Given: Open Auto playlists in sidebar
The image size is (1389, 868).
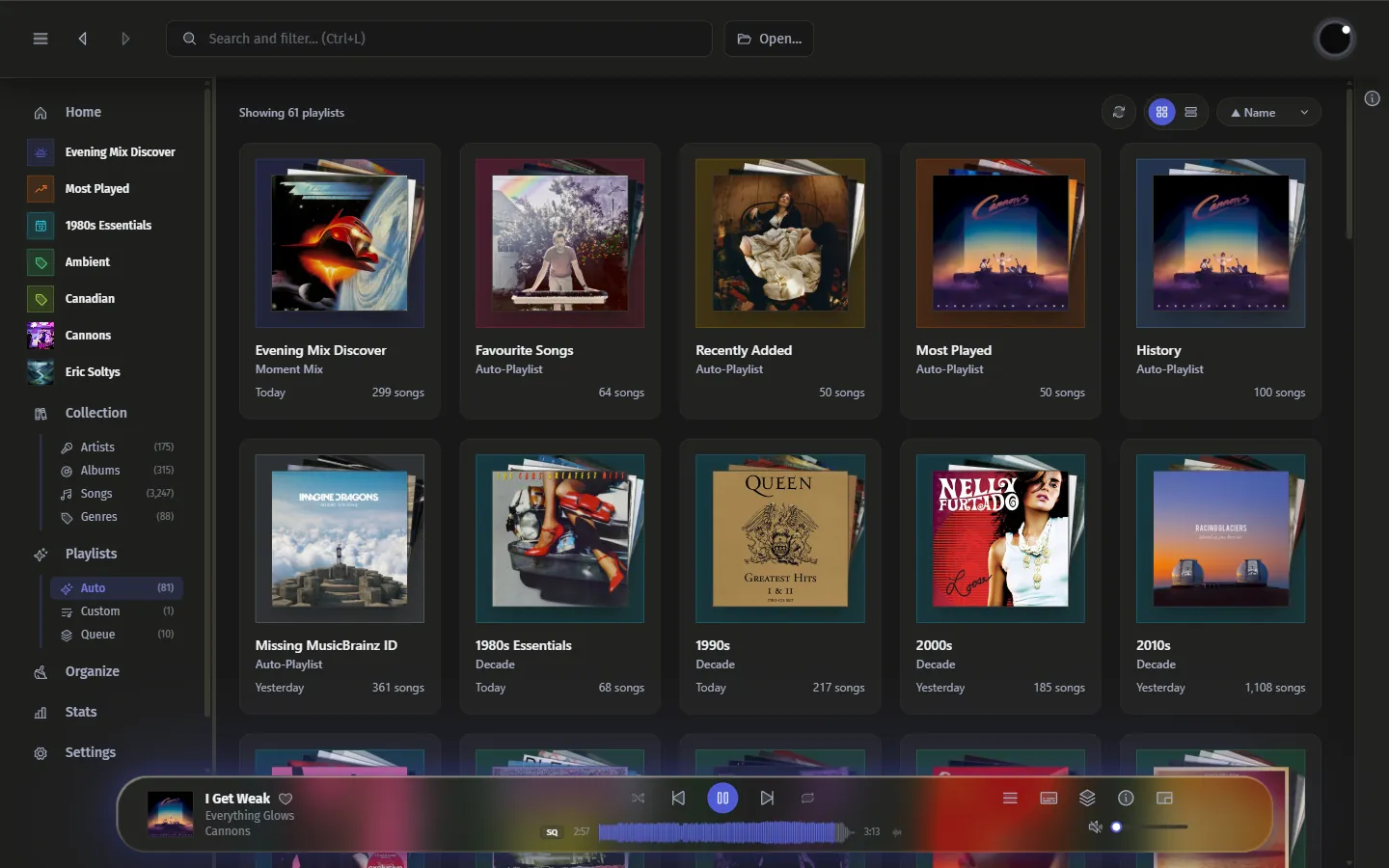Looking at the screenshot, I should [116, 588].
